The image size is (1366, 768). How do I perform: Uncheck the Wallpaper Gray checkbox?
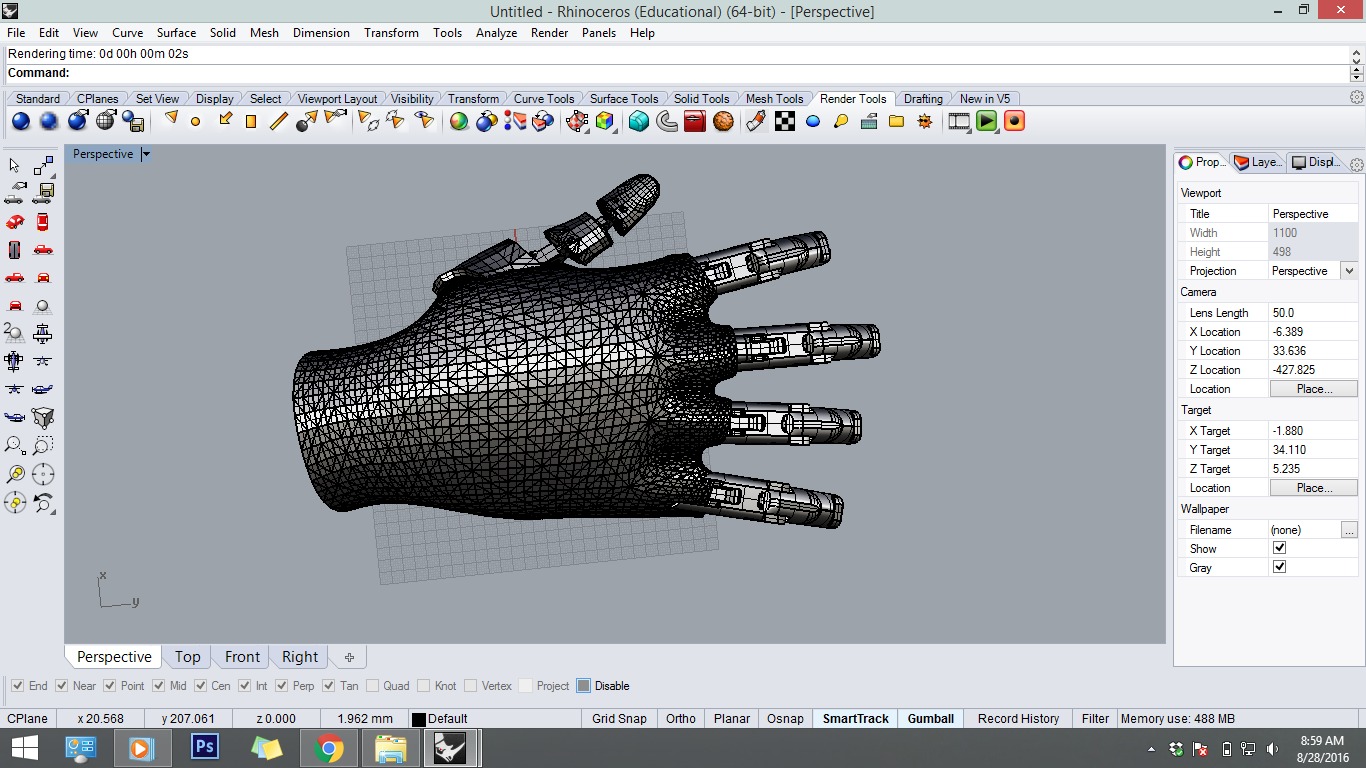point(1279,567)
